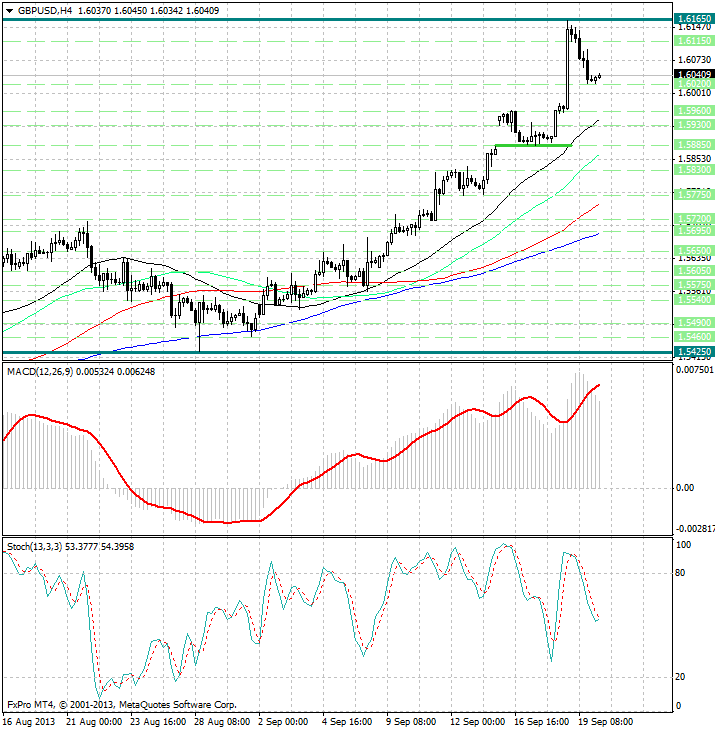Image resolution: width=715 pixels, height=730 pixels.
Task: Click the 0.00 level on MACD scale
Action: pyautogui.click(x=684, y=488)
